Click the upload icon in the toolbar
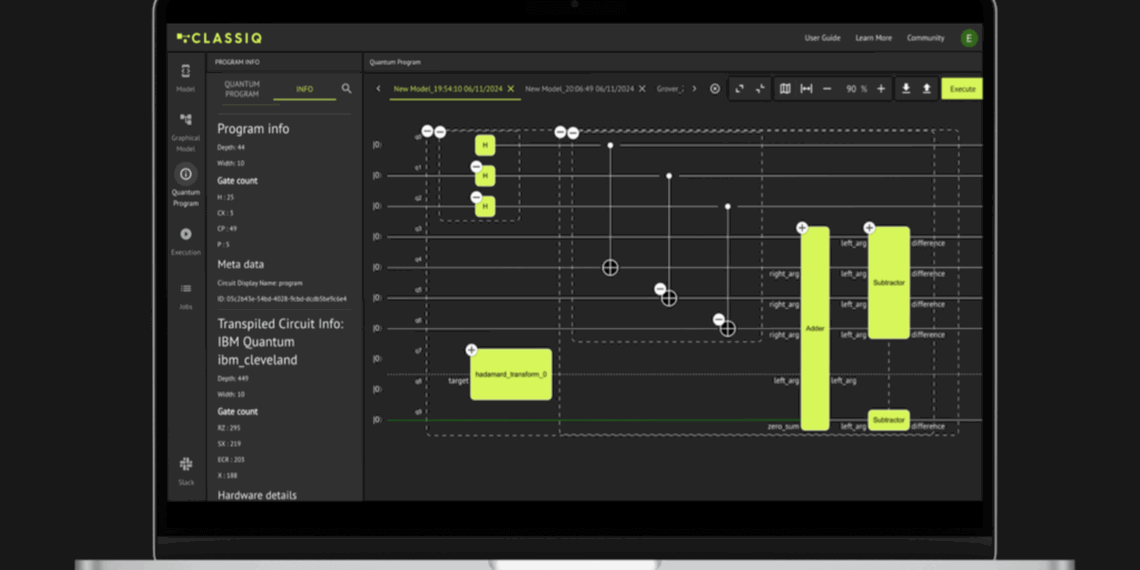 click(927, 89)
